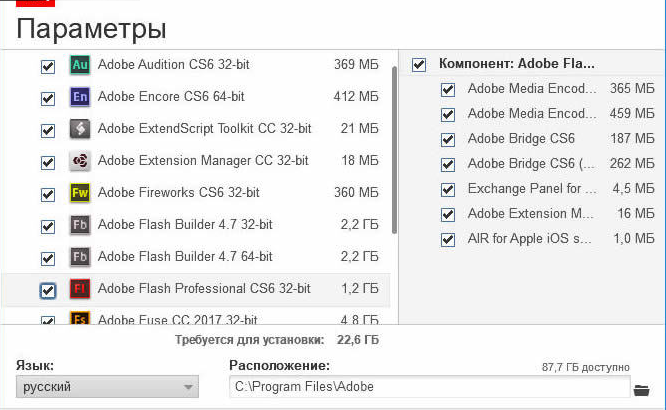
Task: Select Adobe Flash Builder 4.7 64-bit row
Action: [196, 257]
